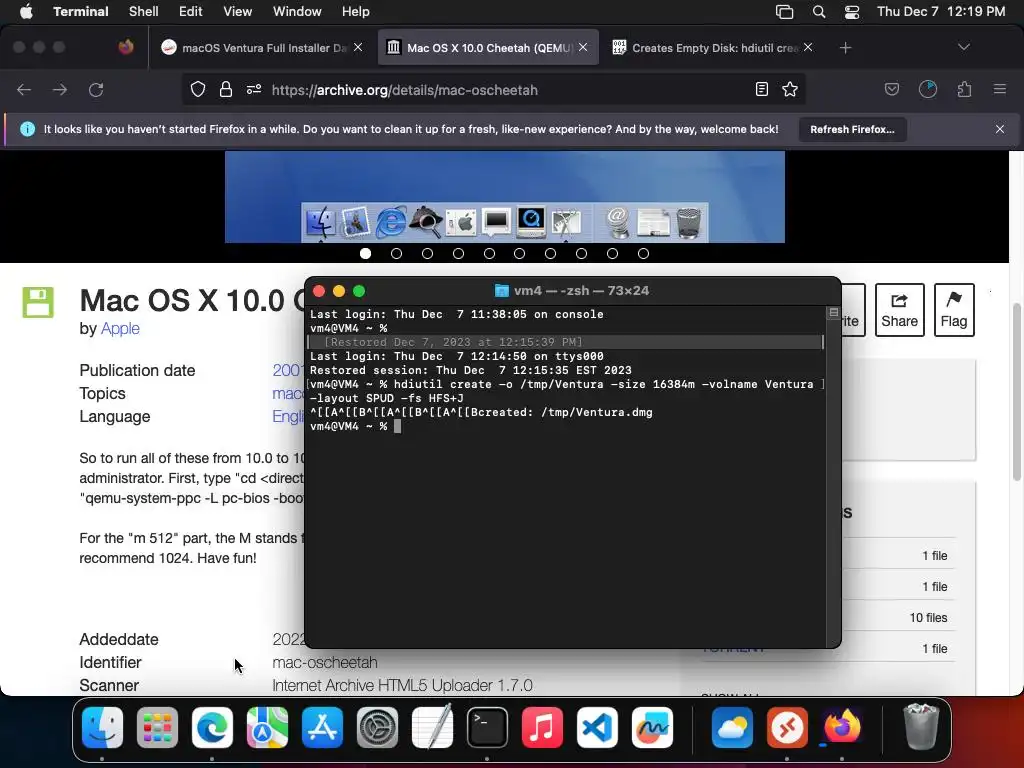Open Spotlight search in menu bar

(818, 11)
